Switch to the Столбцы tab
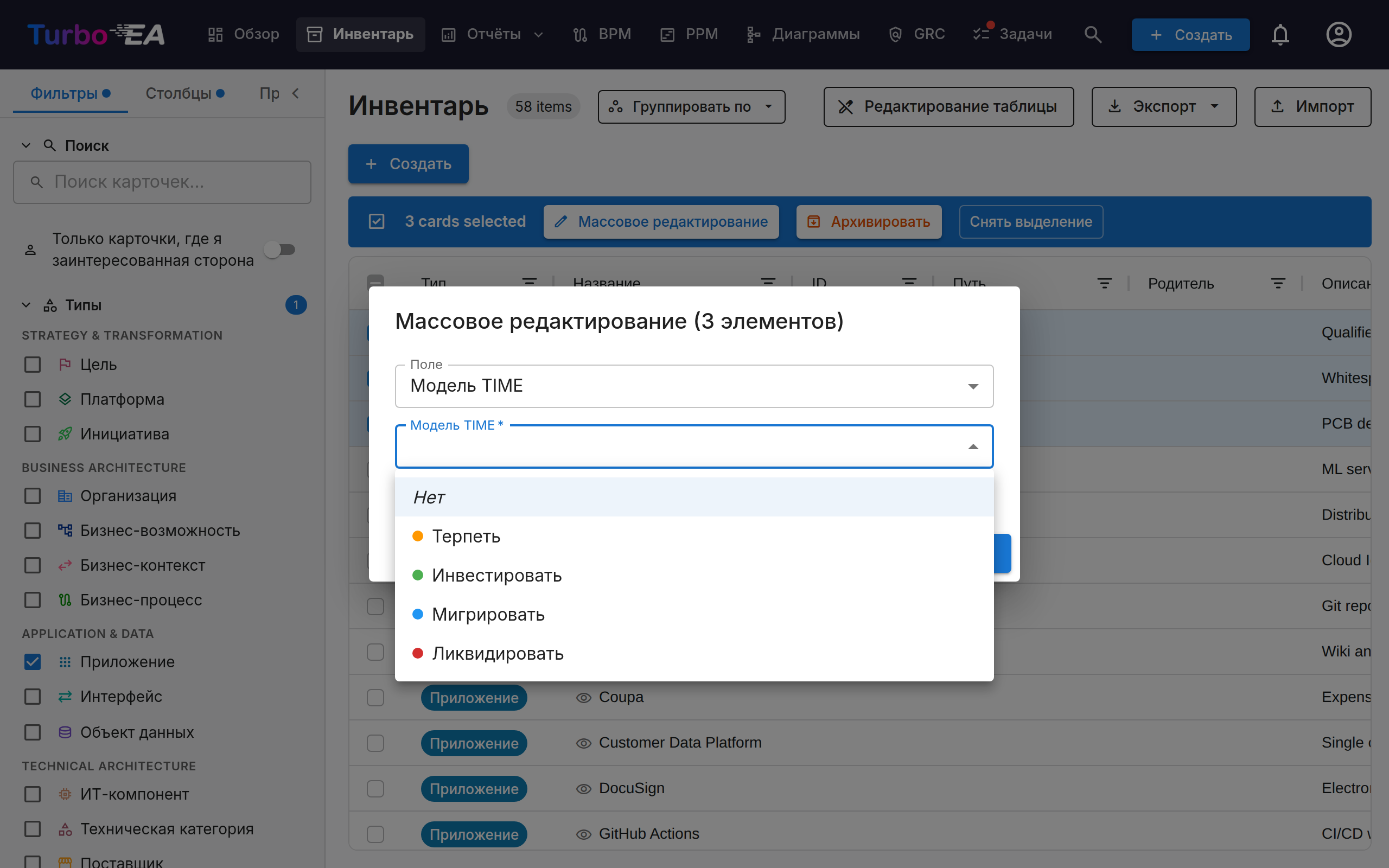Image resolution: width=1389 pixels, height=868 pixels. point(185,93)
